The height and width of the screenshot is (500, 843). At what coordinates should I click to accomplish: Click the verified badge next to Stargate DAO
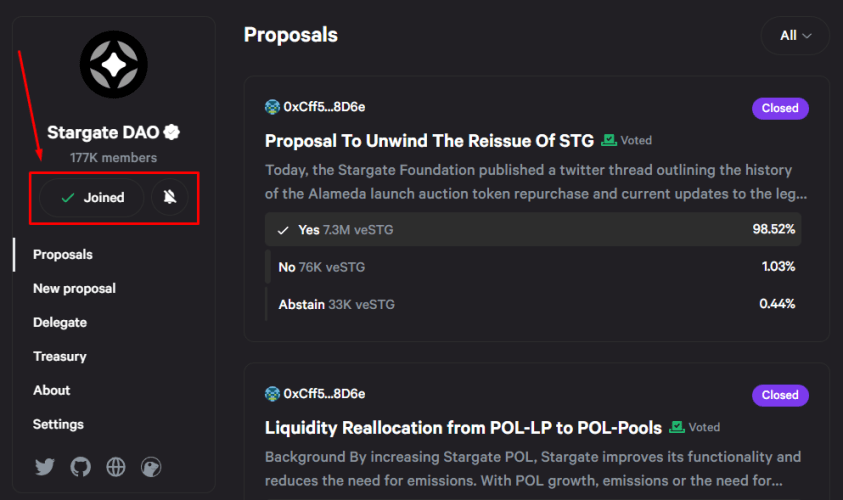[172, 132]
